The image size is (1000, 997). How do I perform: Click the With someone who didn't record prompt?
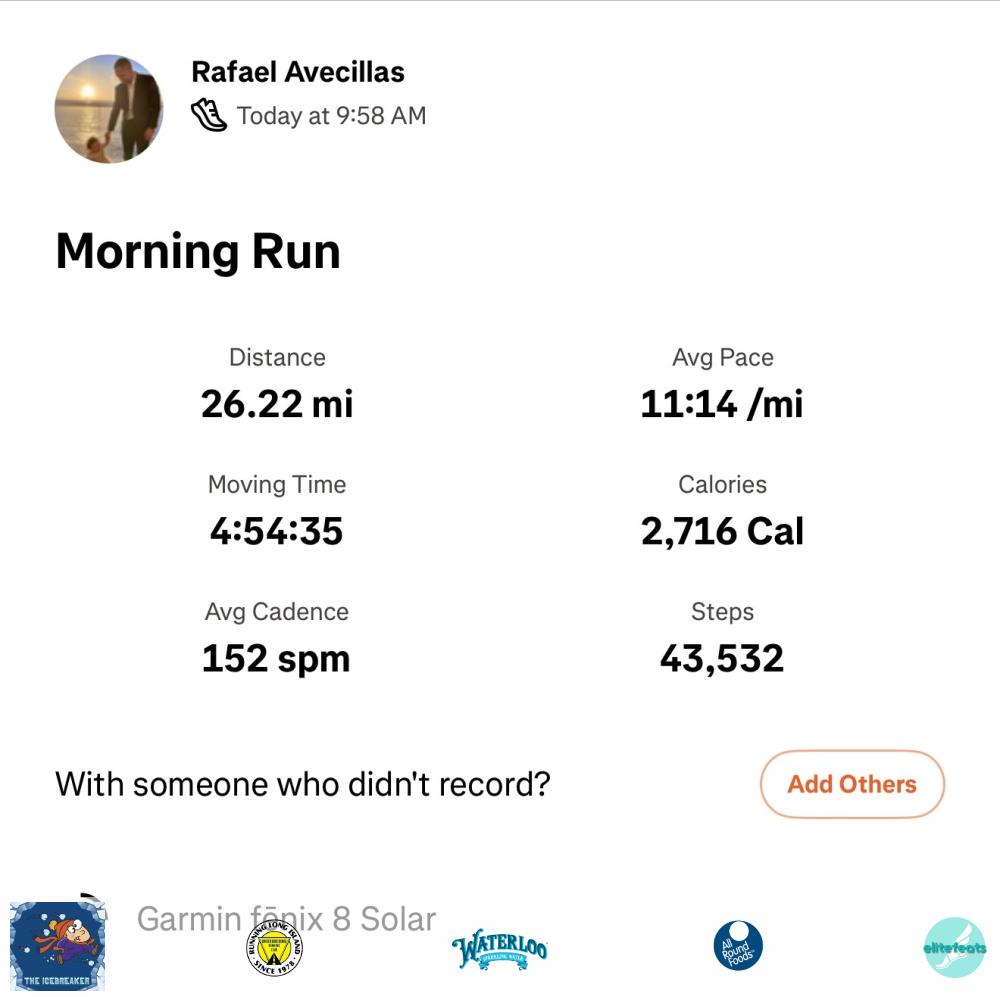point(303,783)
